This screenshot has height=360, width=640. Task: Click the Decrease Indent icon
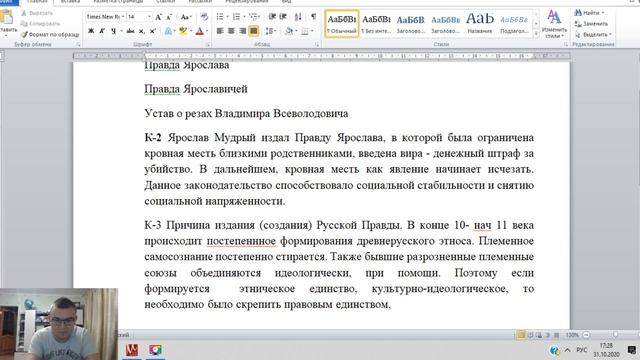point(272,17)
